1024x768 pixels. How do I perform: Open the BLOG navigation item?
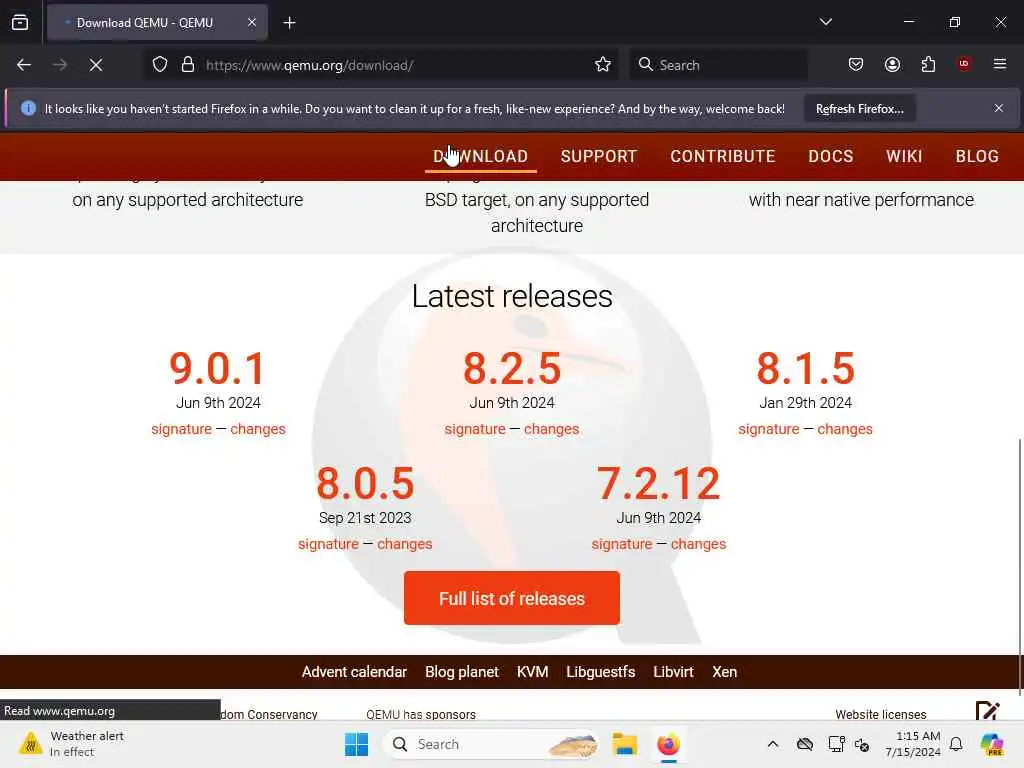pyautogui.click(x=977, y=156)
